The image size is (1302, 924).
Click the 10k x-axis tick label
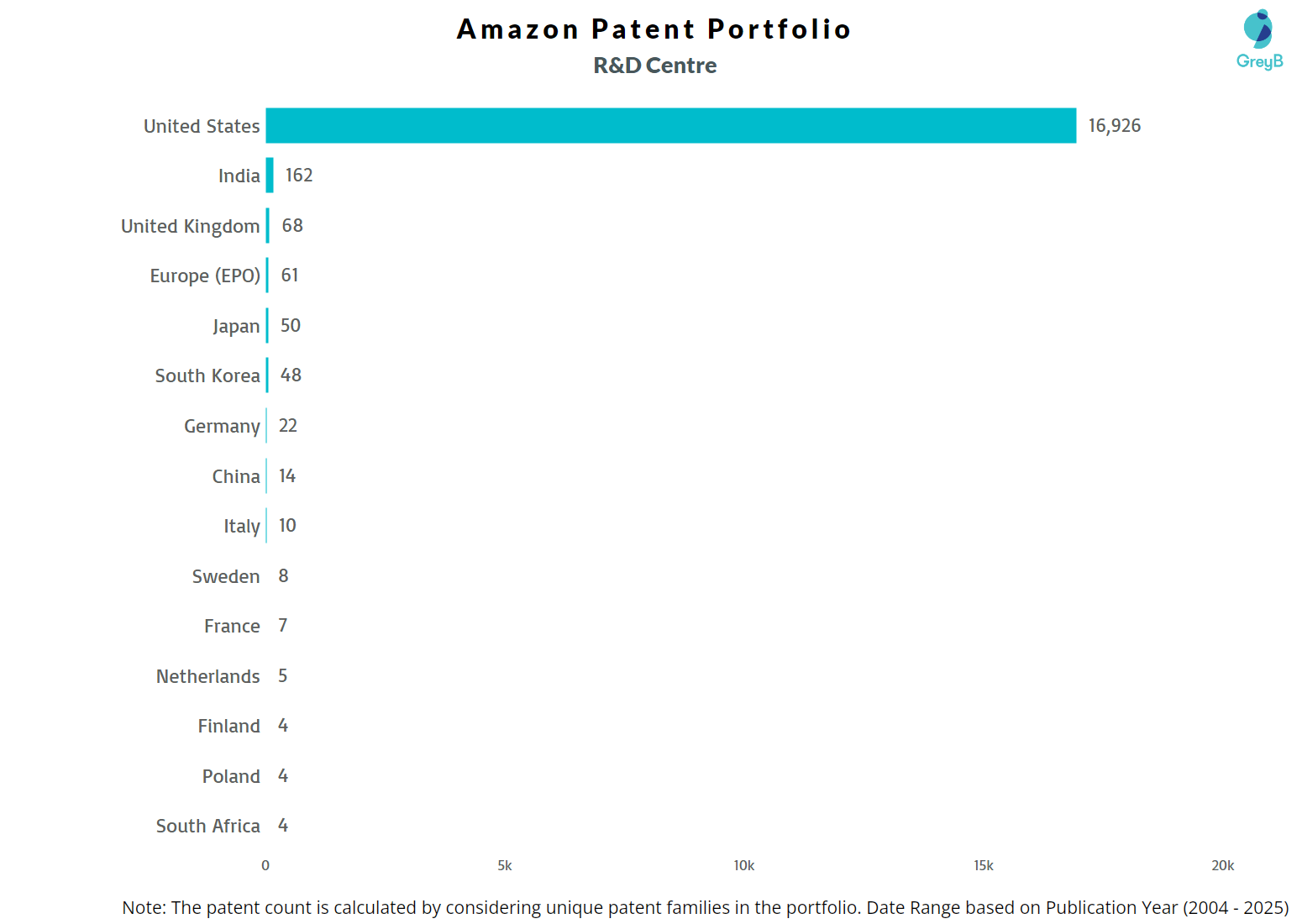(743, 866)
